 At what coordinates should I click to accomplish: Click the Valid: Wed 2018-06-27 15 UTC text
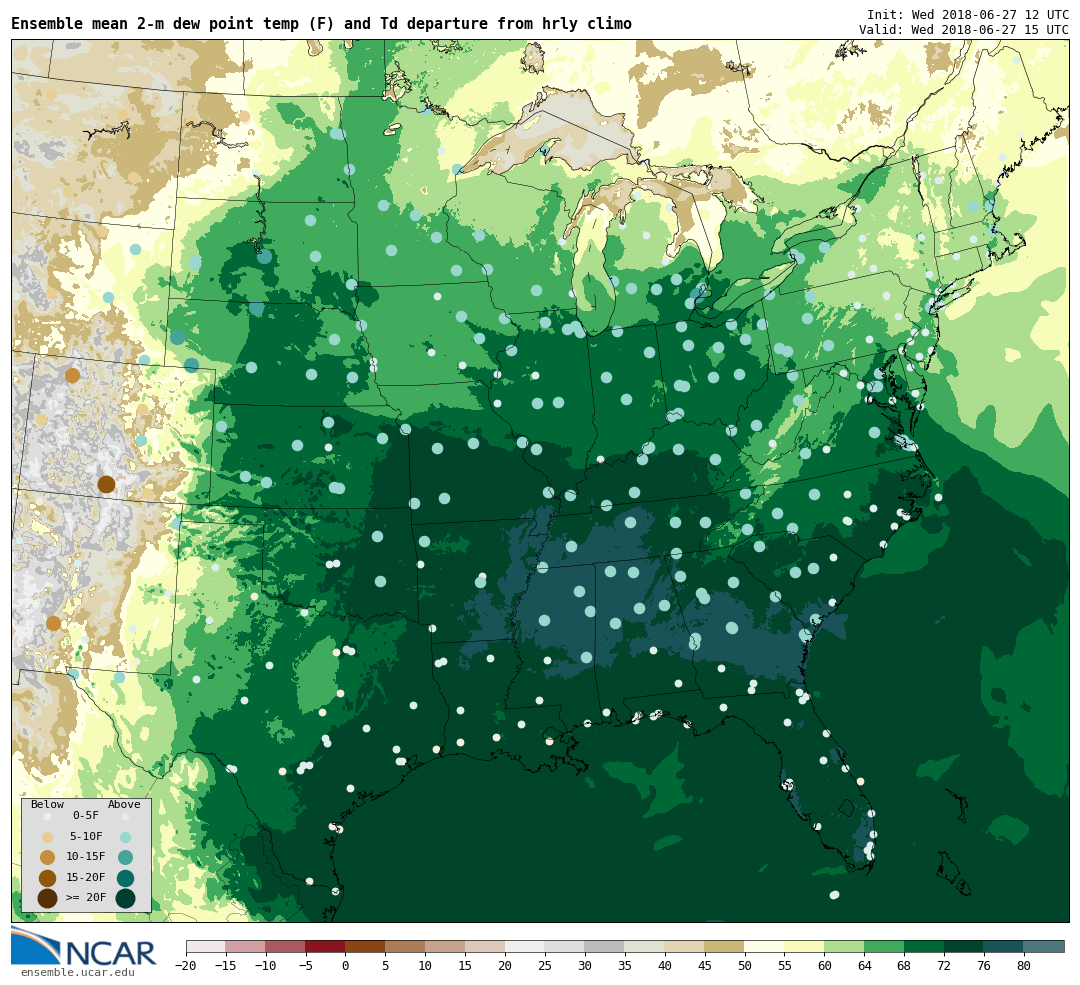tap(964, 30)
